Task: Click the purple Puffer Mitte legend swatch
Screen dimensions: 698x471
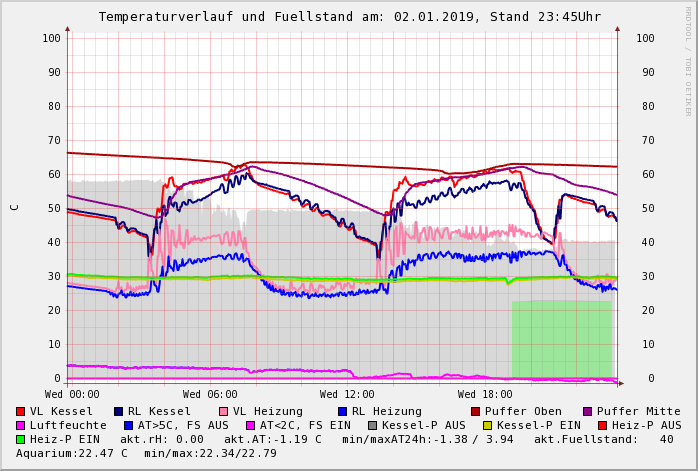Action: pyautogui.click(x=588, y=411)
